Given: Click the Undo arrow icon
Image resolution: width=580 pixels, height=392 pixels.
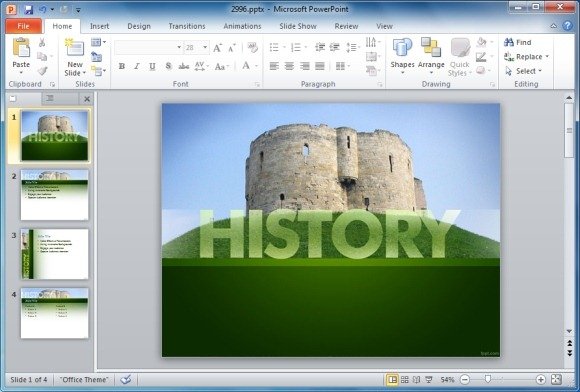Looking at the screenshot, I should (x=43, y=9).
